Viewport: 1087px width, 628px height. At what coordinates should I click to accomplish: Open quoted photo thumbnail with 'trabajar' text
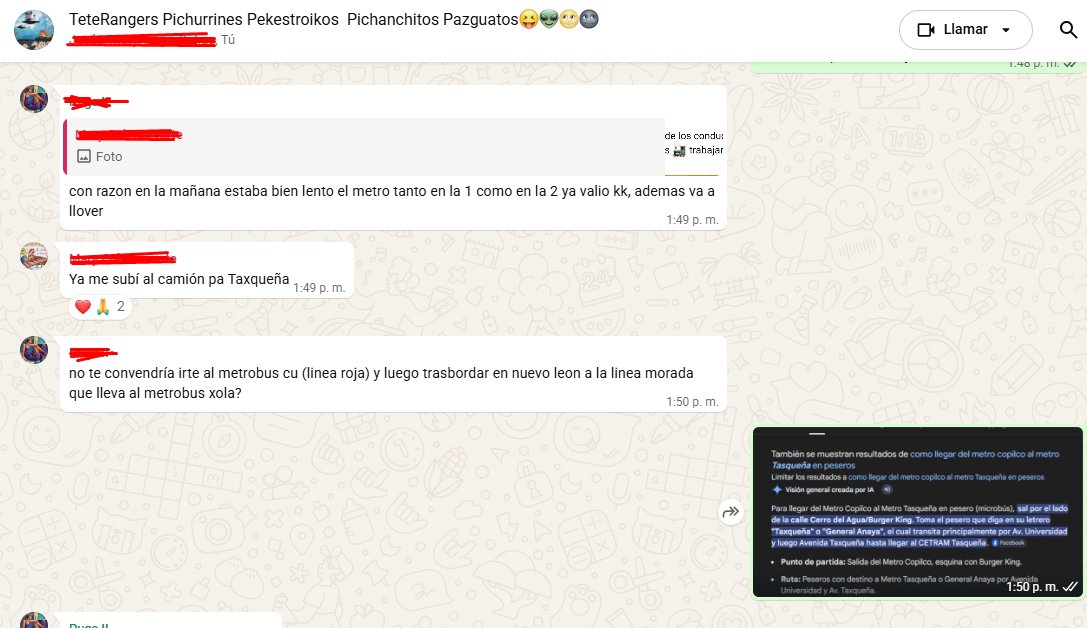click(694, 146)
